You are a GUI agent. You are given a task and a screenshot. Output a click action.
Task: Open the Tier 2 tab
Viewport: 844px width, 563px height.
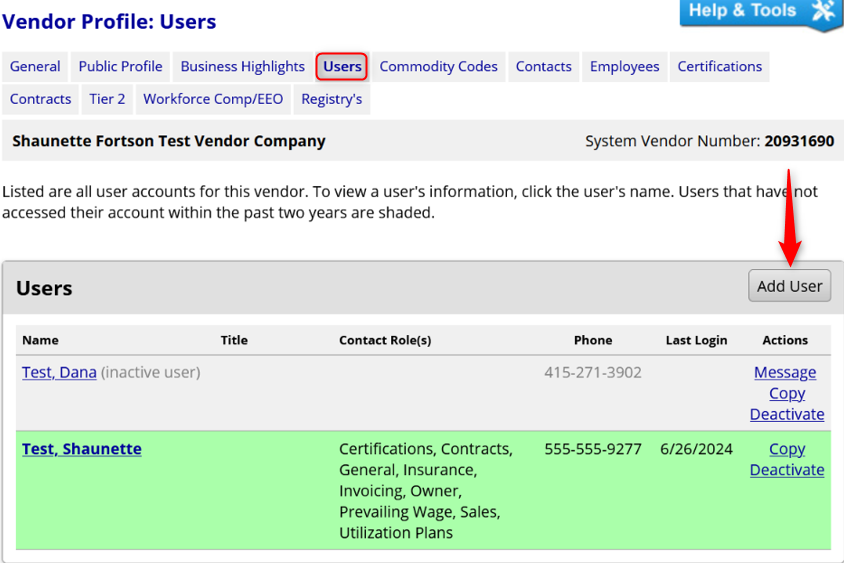pyautogui.click(x=107, y=99)
